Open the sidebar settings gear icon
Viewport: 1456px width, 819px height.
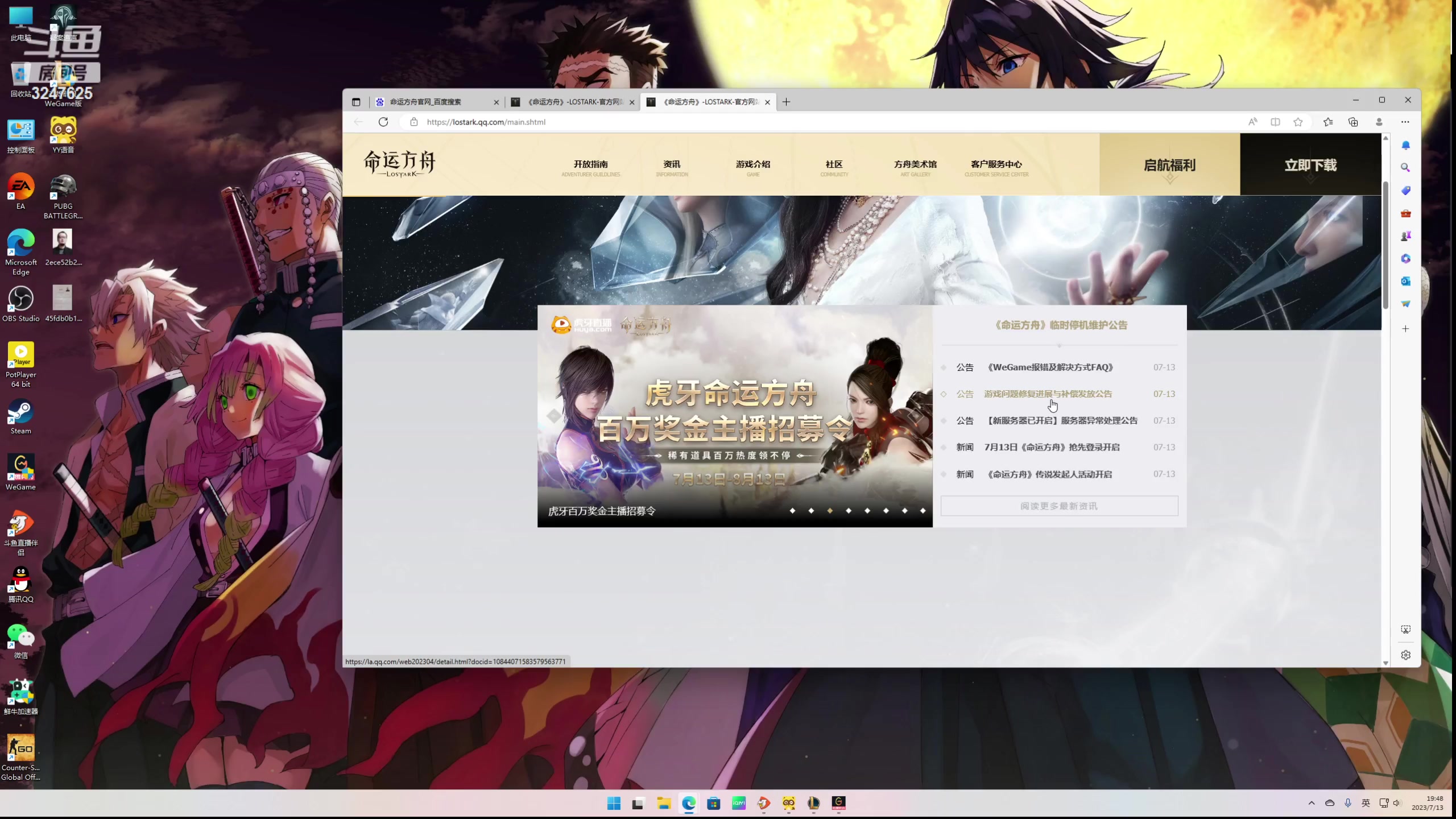tap(1405, 655)
